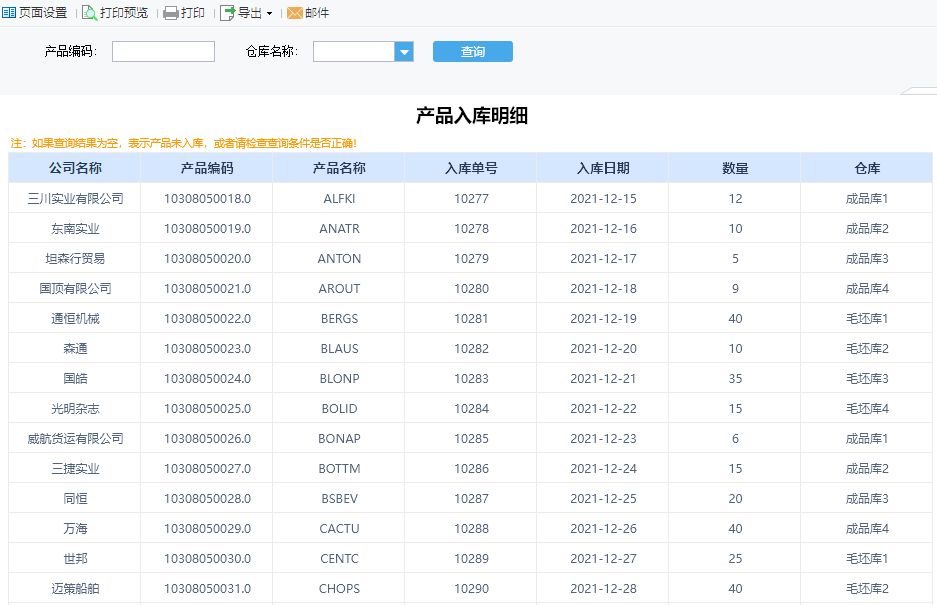This screenshot has width=937, height=605.
Task: Focus the 产品编码 input field
Action: pos(163,52)
